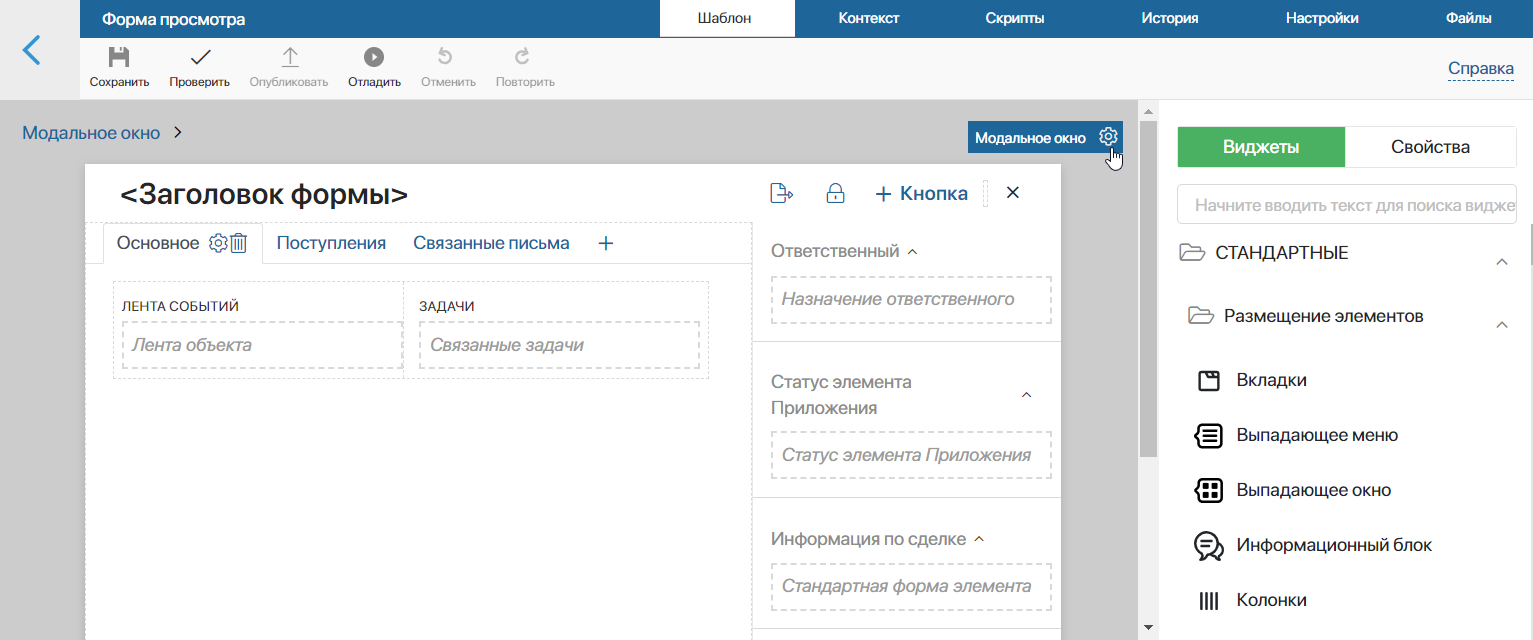Screen dimensions: 1533x640
Task: Click Повторить redo icon
Action: point(522,57)
